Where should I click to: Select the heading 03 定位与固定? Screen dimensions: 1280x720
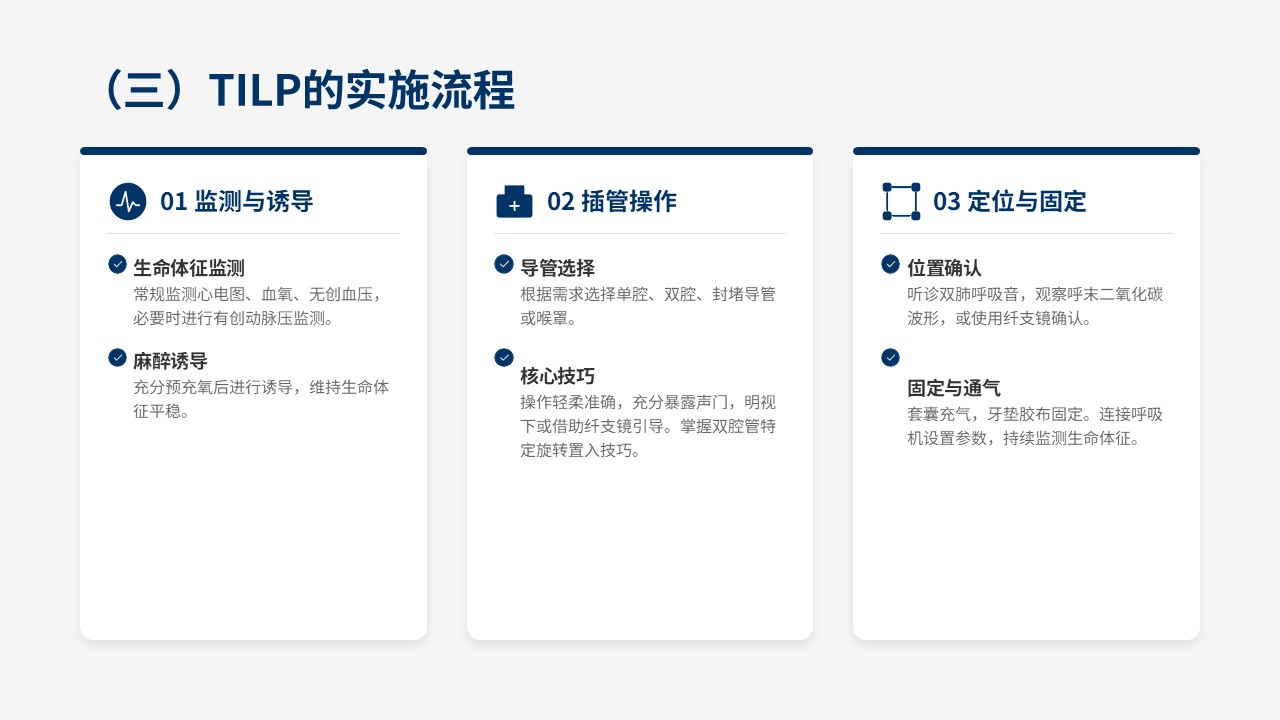[1009, 201]
